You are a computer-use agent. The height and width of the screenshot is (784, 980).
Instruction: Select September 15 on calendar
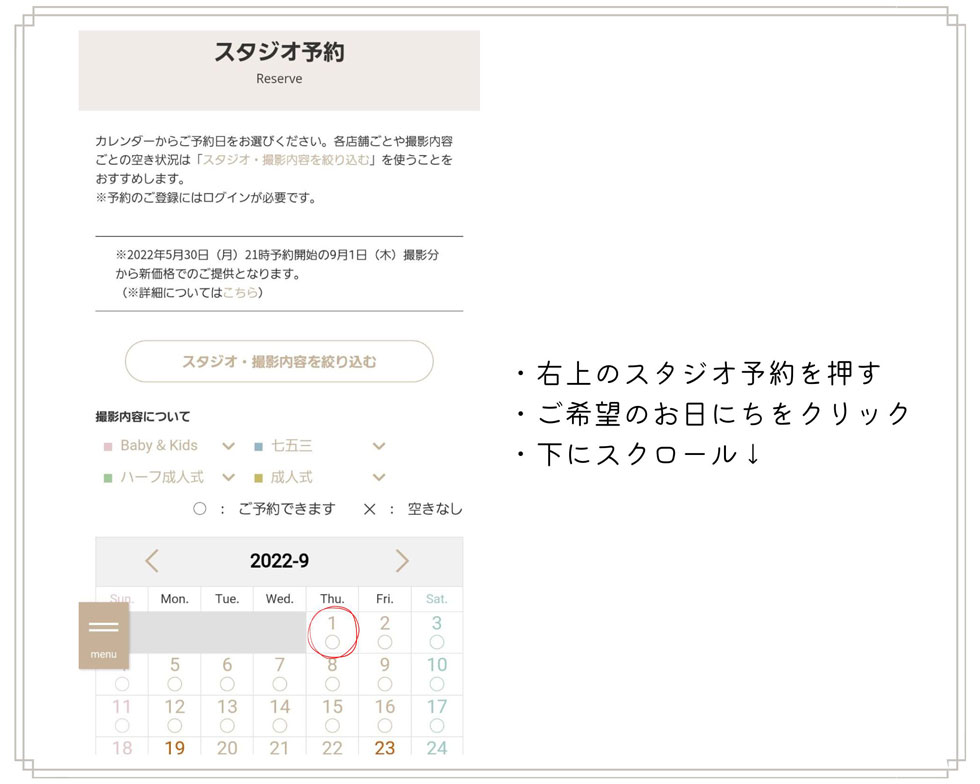pyautogui.click(x=332, y=714)
